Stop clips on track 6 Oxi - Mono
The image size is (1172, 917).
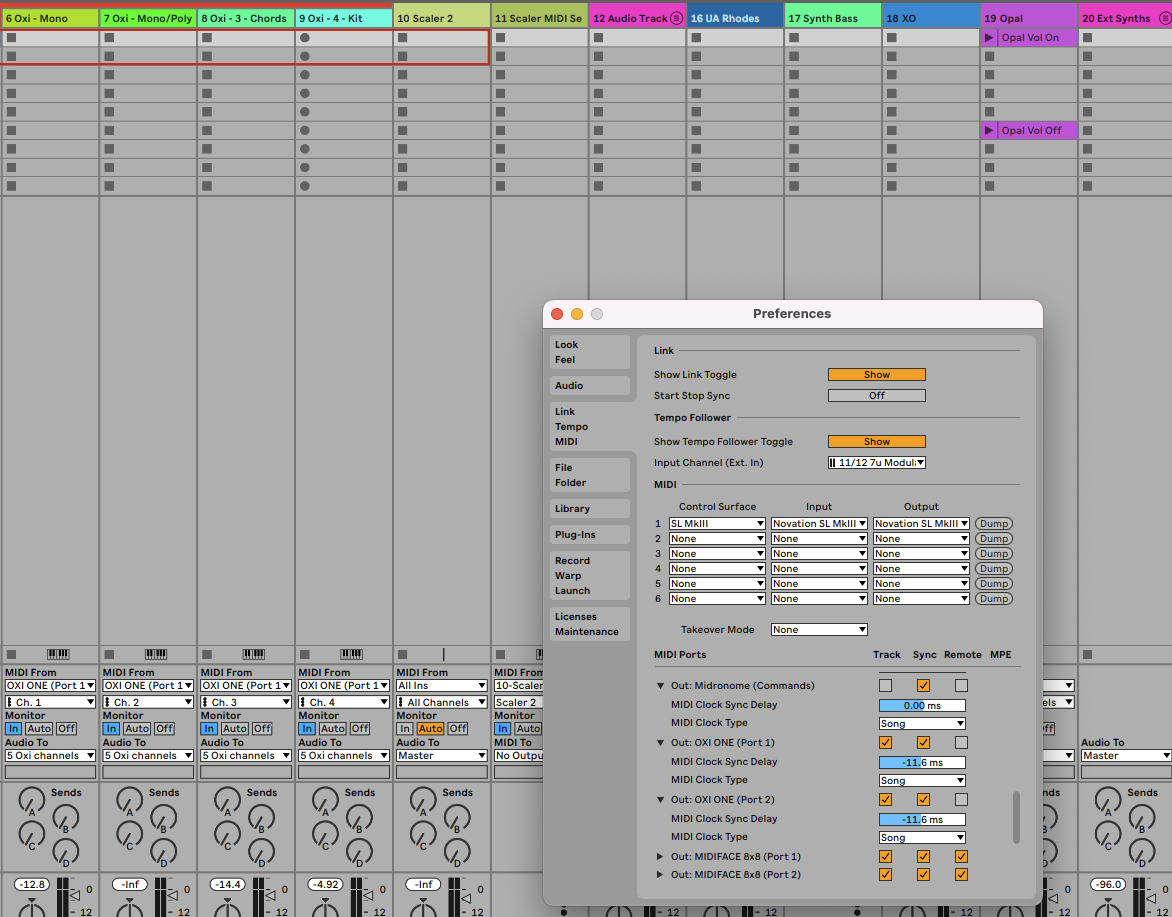[11, 655]
